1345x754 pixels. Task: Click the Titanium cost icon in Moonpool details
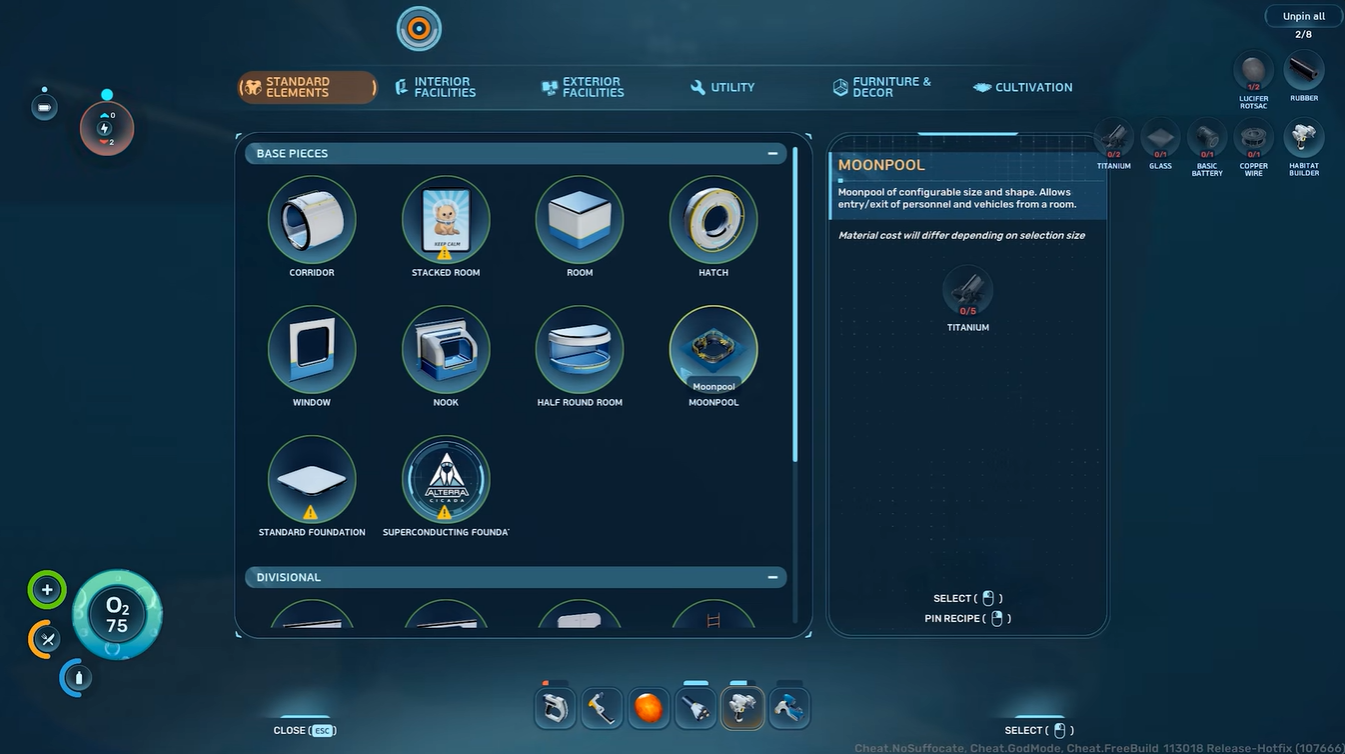point(968,291)
